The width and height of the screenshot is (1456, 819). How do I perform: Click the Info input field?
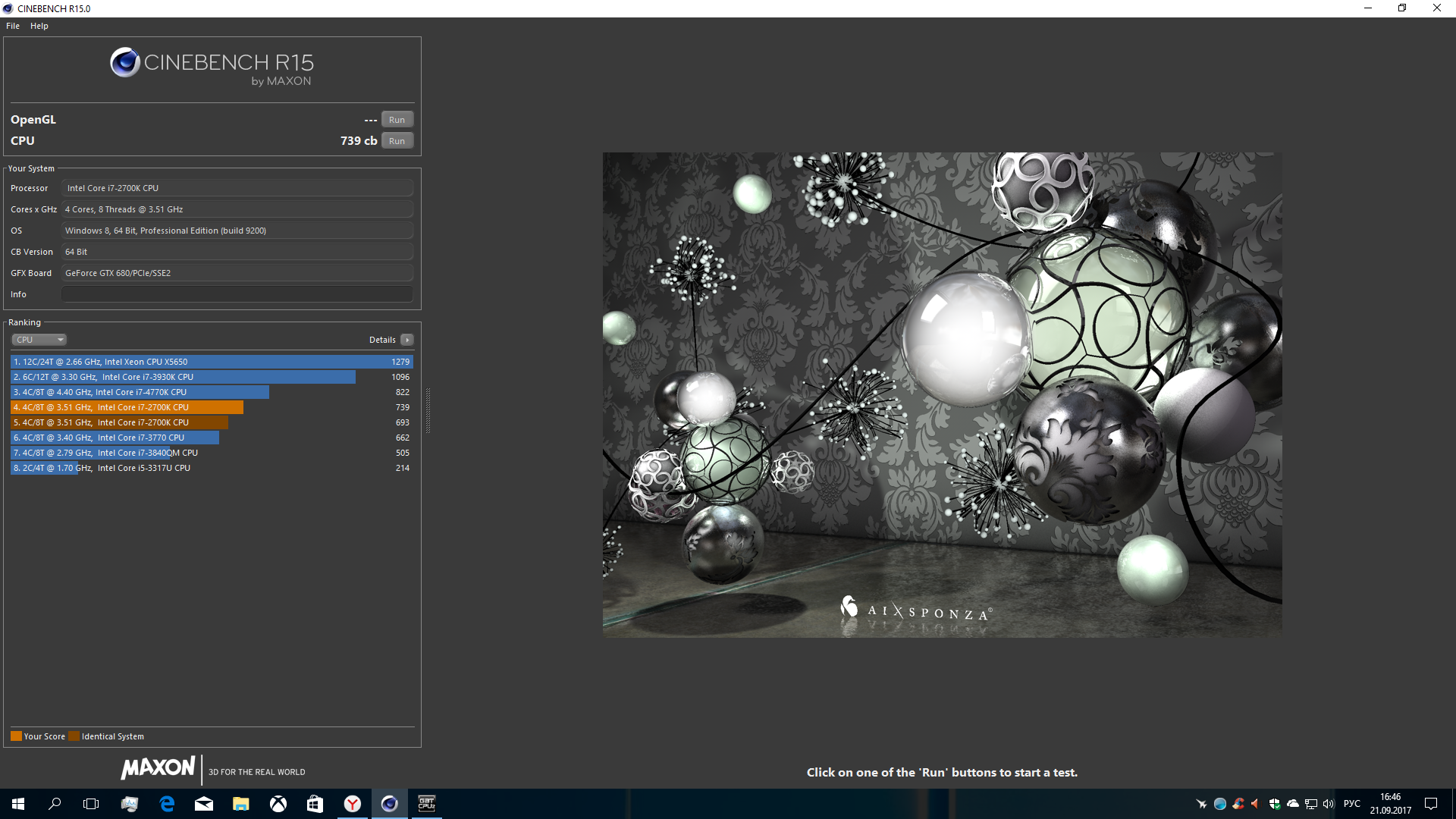point(237,294)
